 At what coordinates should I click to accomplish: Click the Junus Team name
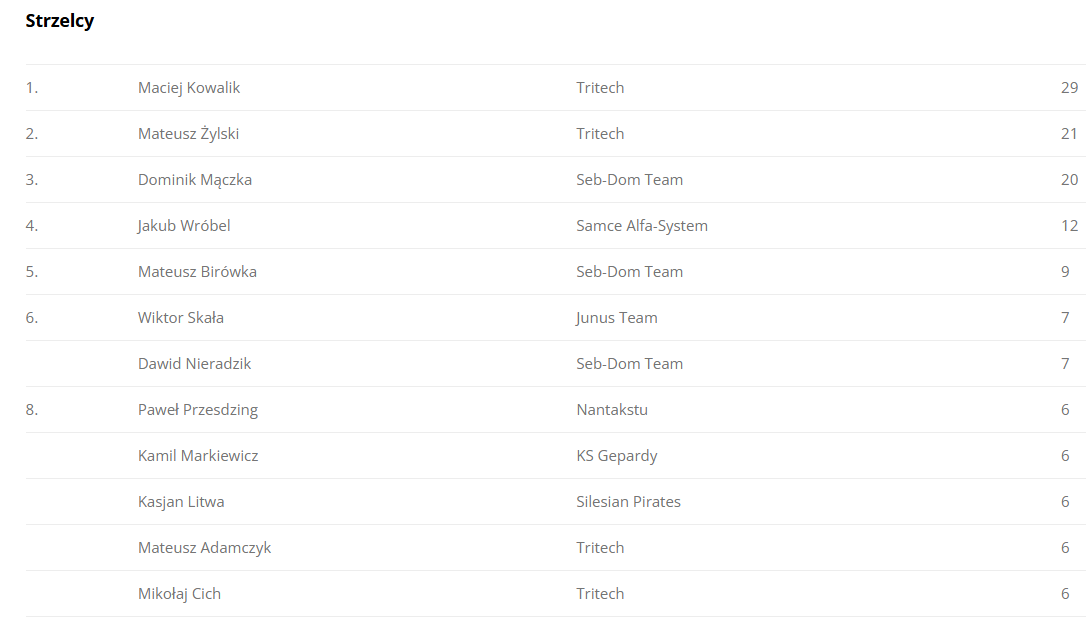point(616,318)
